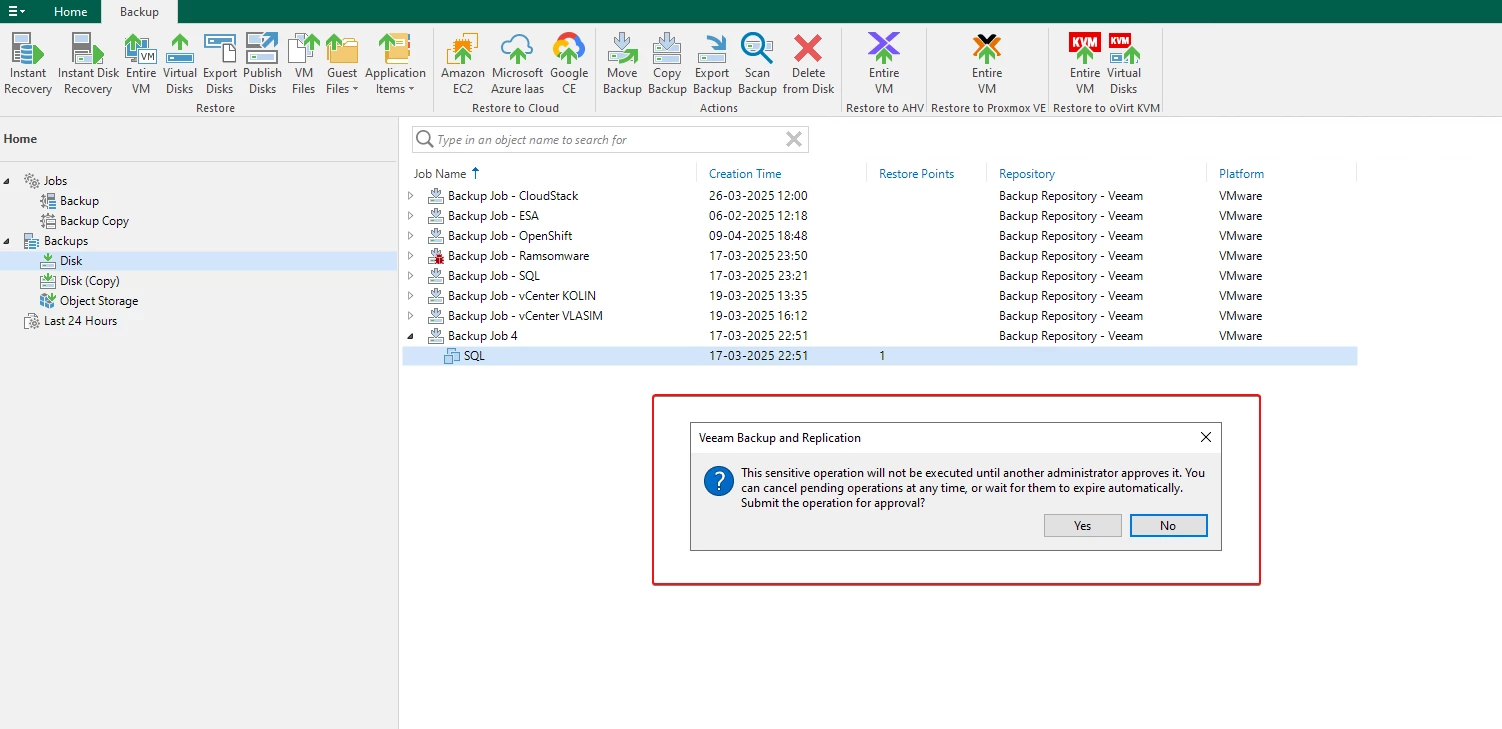Collapse the Backups tree node
Viewport: 1502px width, 729px height.
point(8,241)
